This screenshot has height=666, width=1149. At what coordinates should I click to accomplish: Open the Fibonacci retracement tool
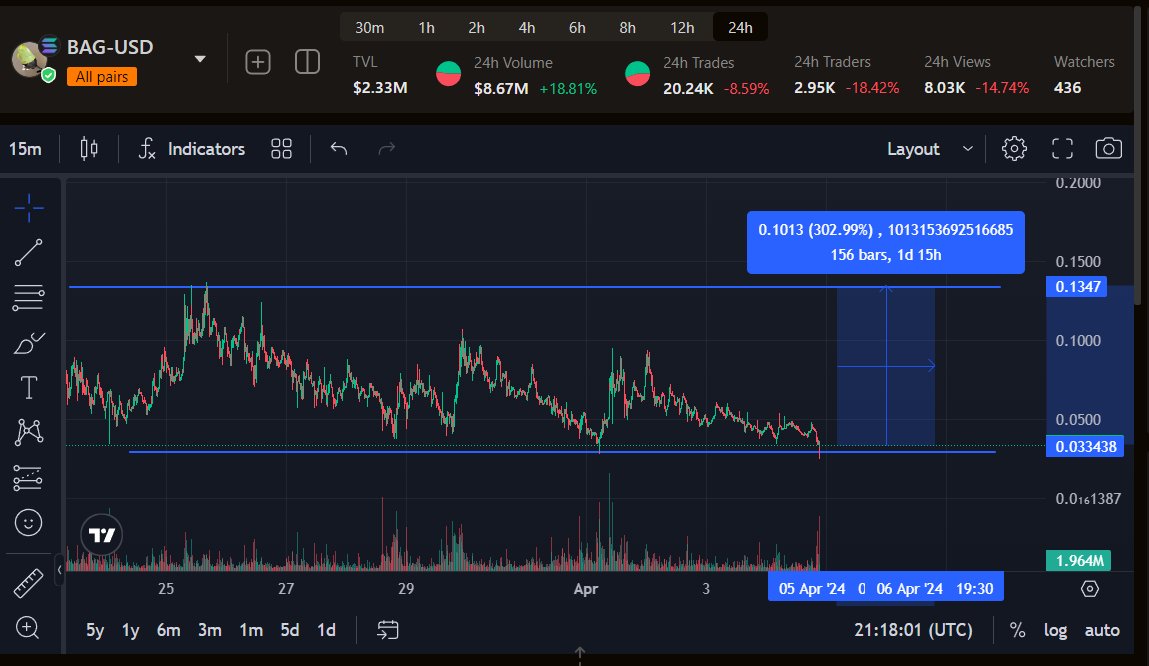29,297
